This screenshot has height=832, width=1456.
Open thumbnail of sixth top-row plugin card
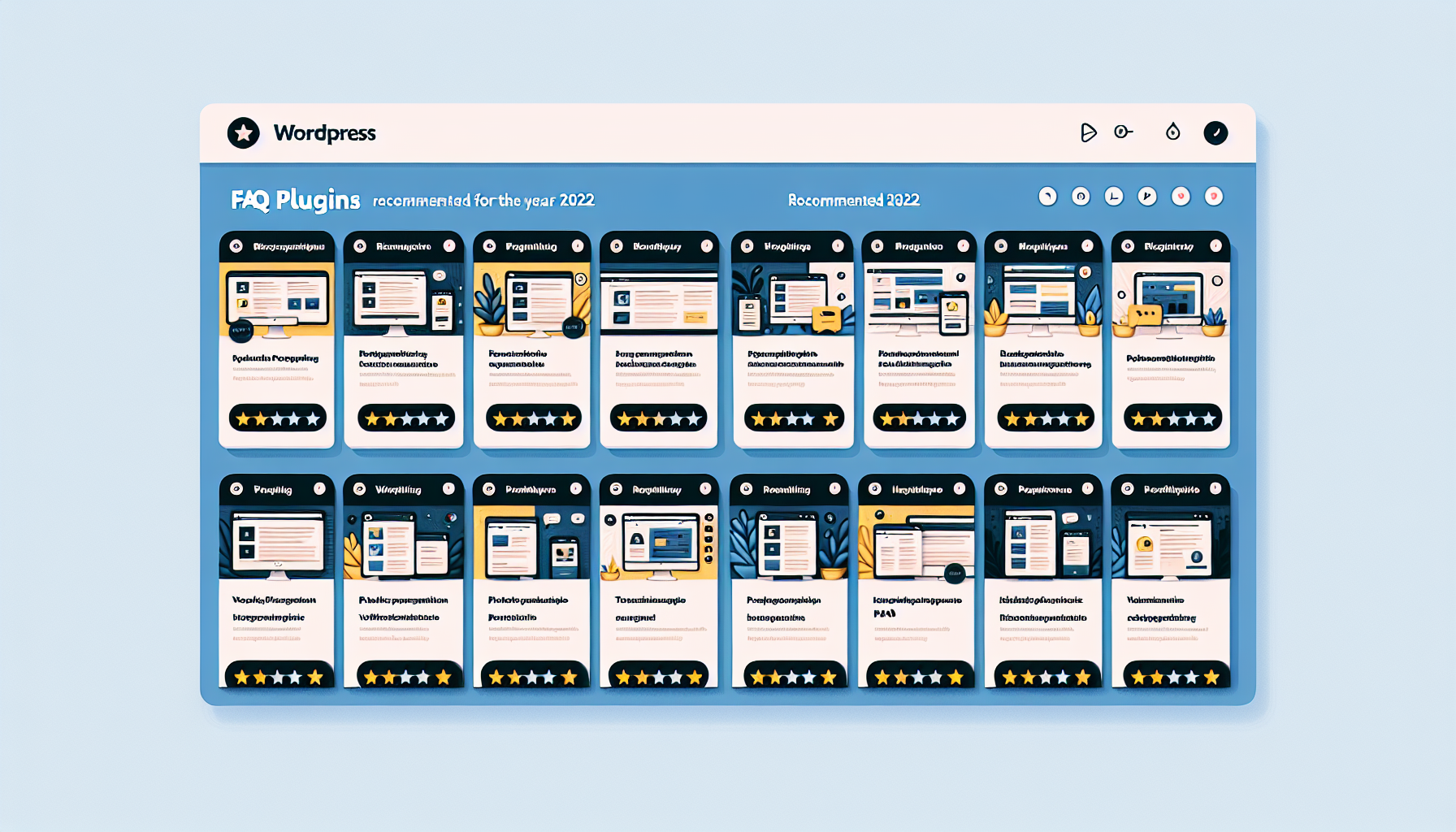point(919,300)
